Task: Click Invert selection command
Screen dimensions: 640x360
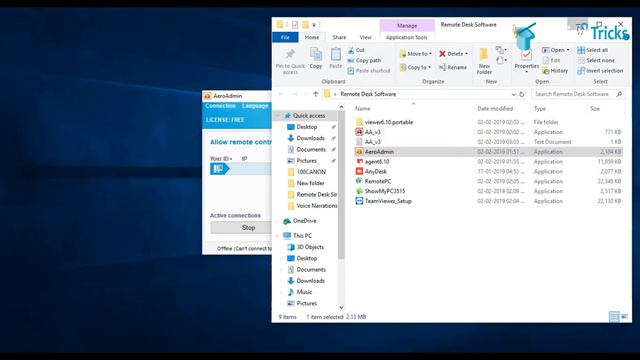Action: tap(600, 71)
